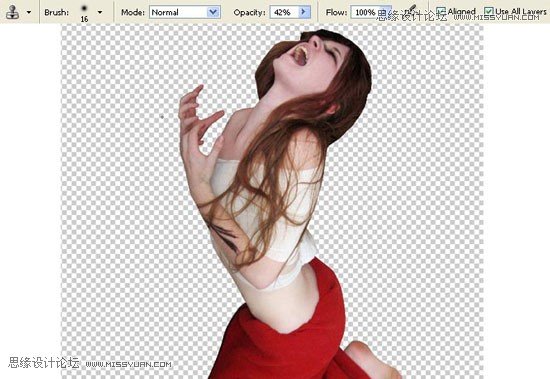550x379 pixels.
Task: Click the brush preview thumbnail, size 16
Action: (84, 13)
